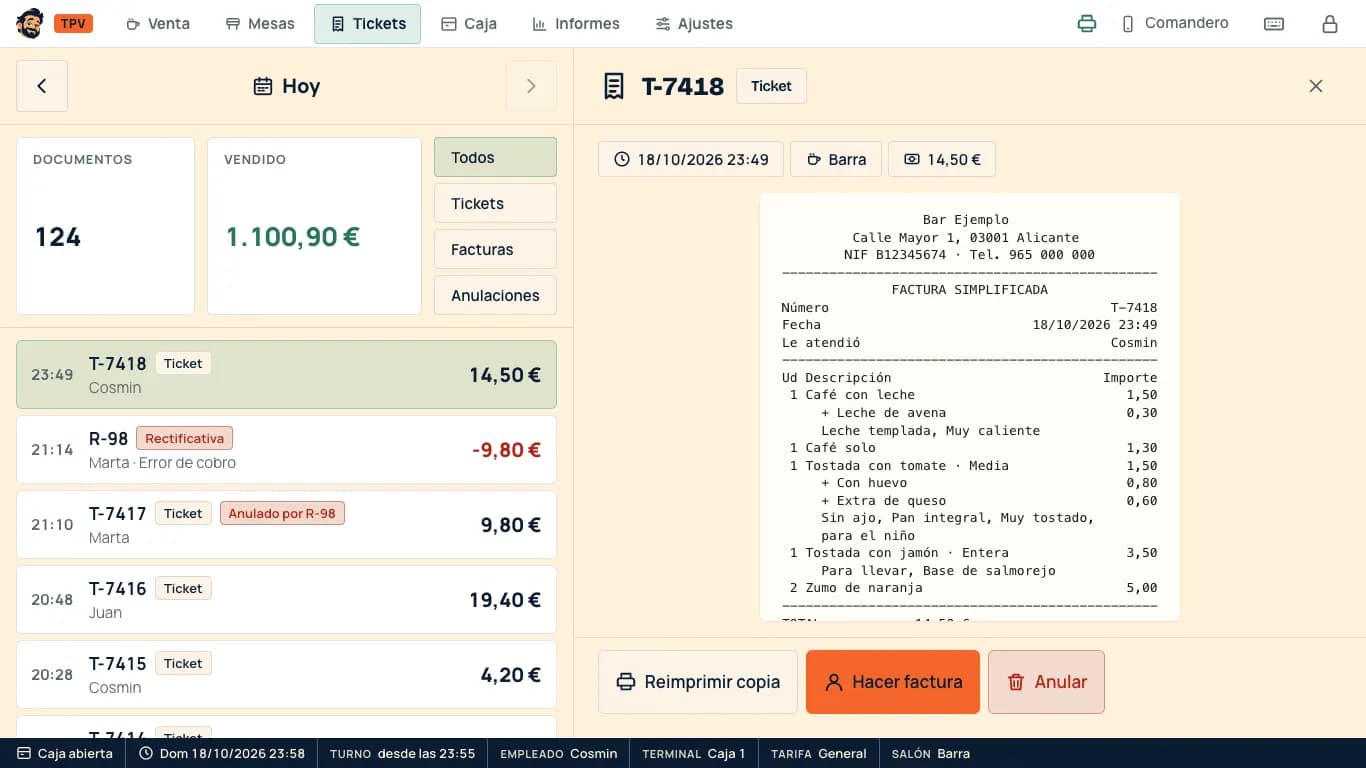1366x768 pixels.
Task: Click Hacer factura button
Action: coord(893,682)
